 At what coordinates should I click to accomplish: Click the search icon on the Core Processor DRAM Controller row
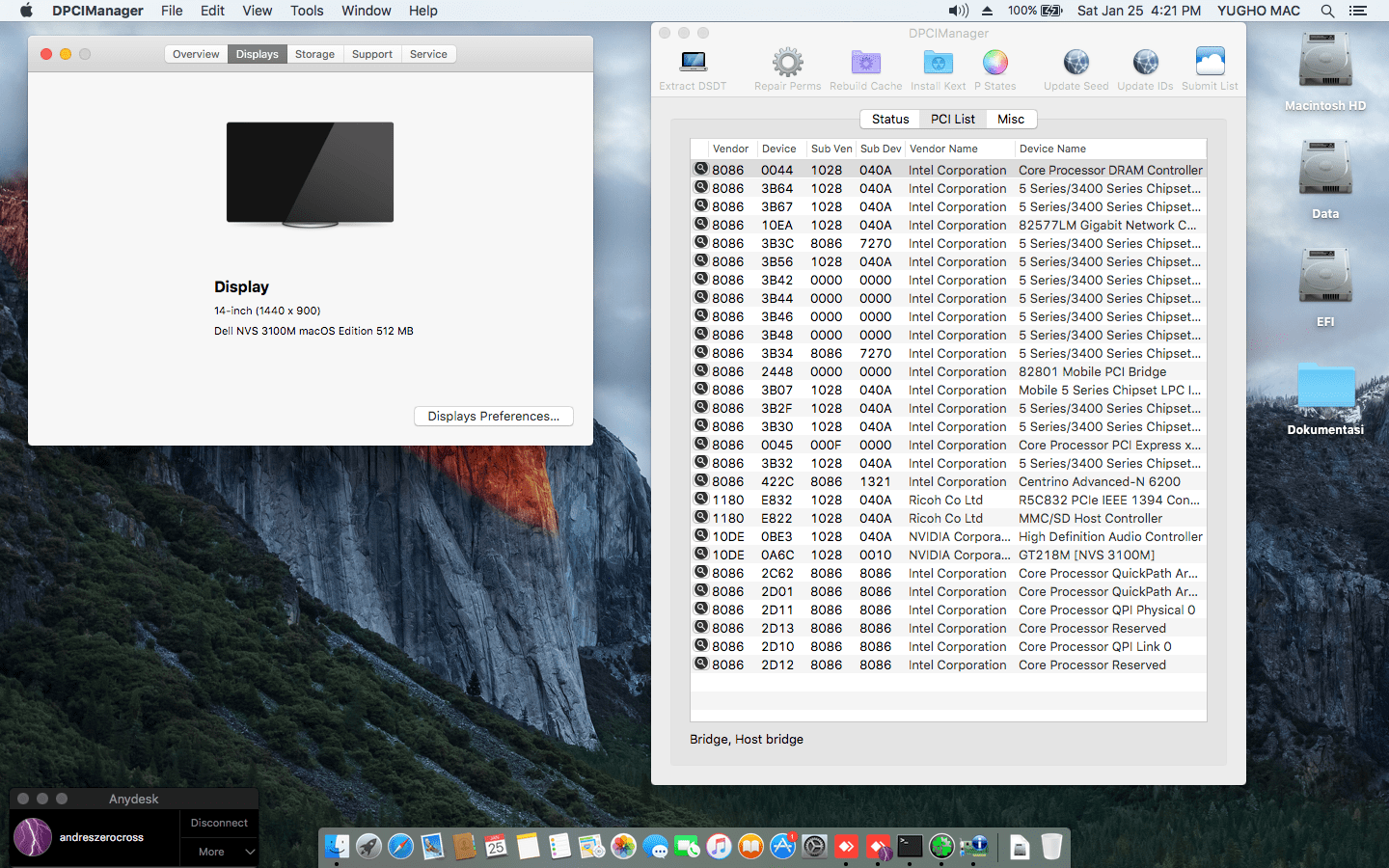(x=701, y=169)
